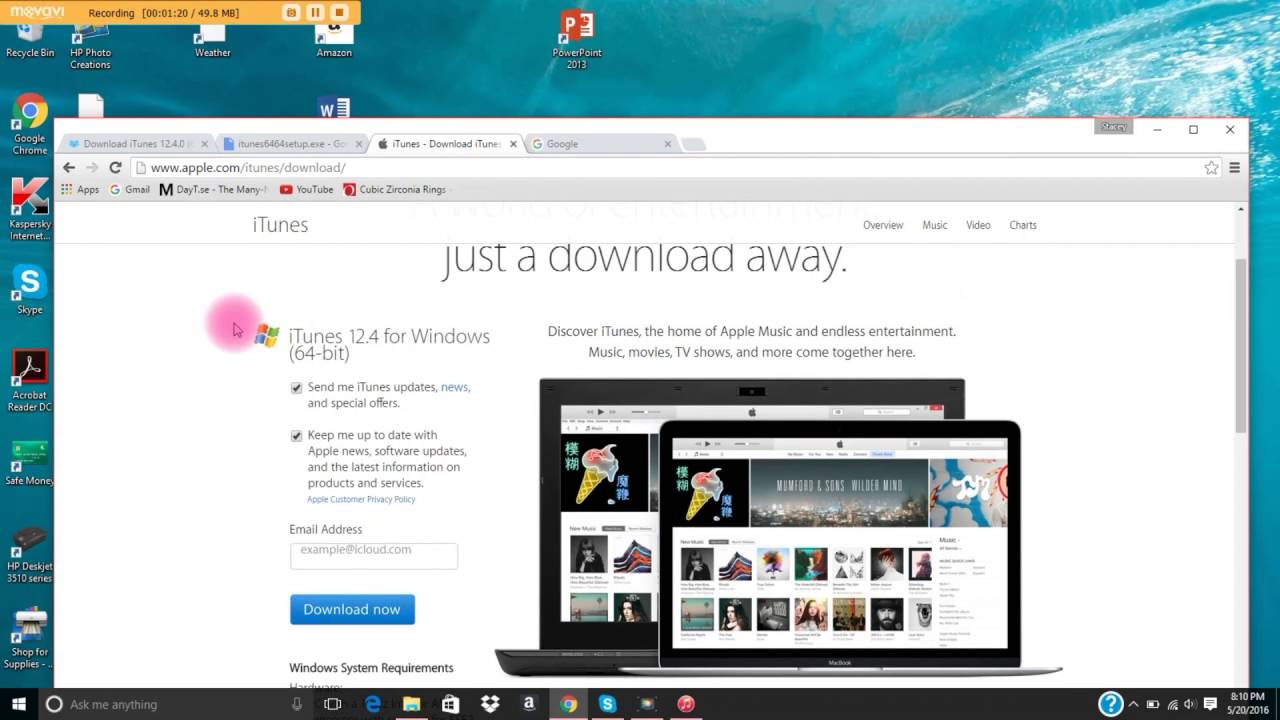The image size is (1280, 720).
Task: Click the Cortana microphone icon
Action: pos(296,704)
